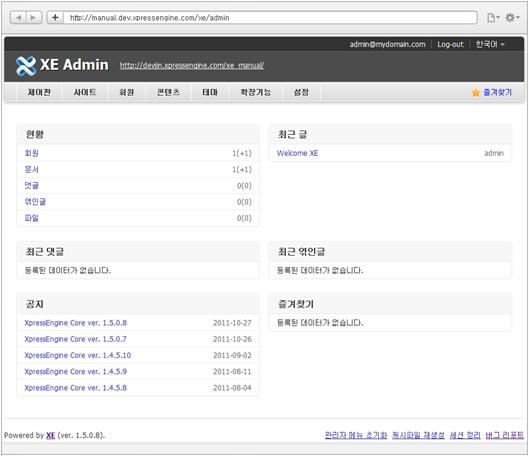The width and height of the screenshot is (529, 456).
Task: Open the Welcome XE recent post
Action: 297,153
